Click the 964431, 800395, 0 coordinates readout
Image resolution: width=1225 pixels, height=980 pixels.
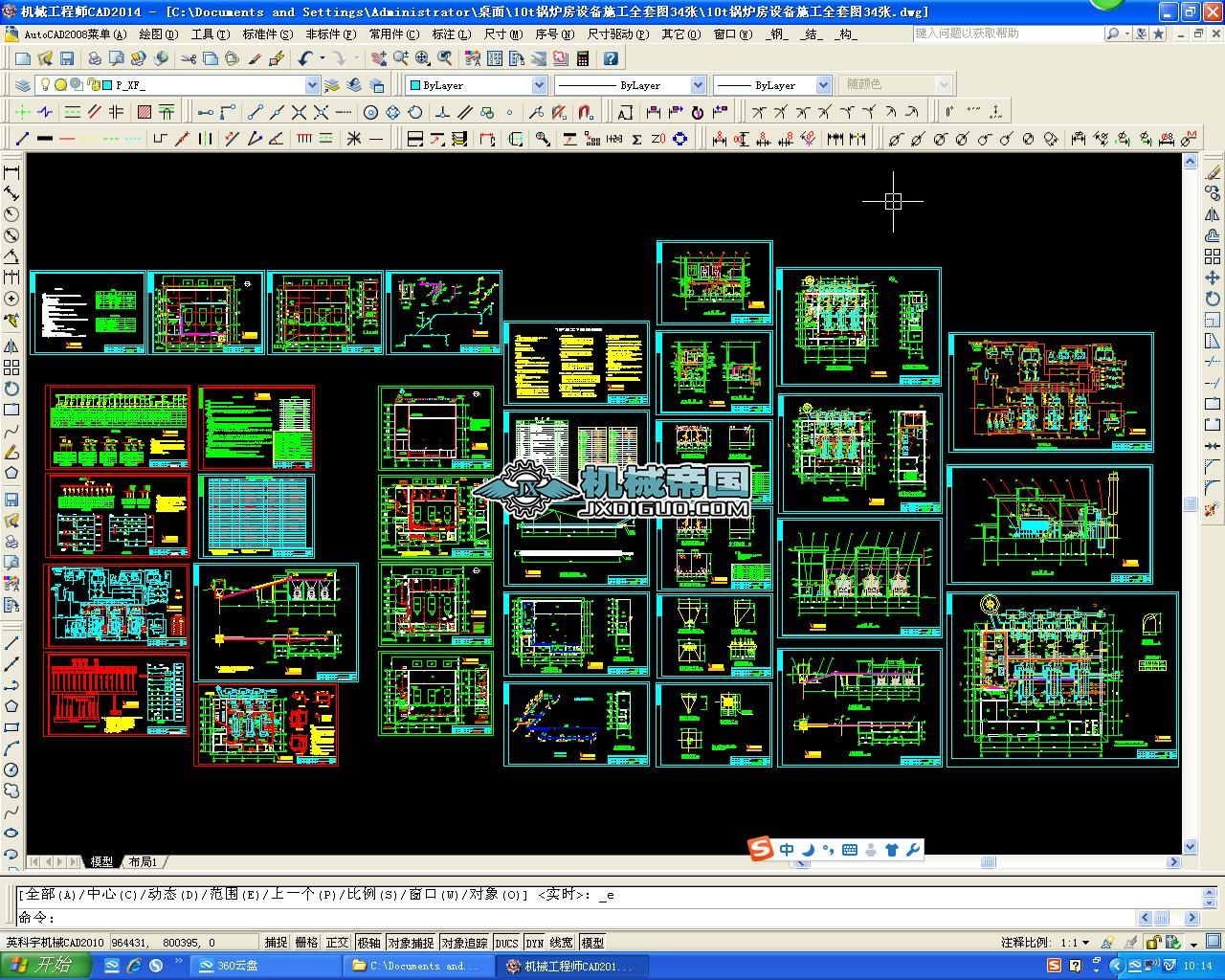pos(184,943)
